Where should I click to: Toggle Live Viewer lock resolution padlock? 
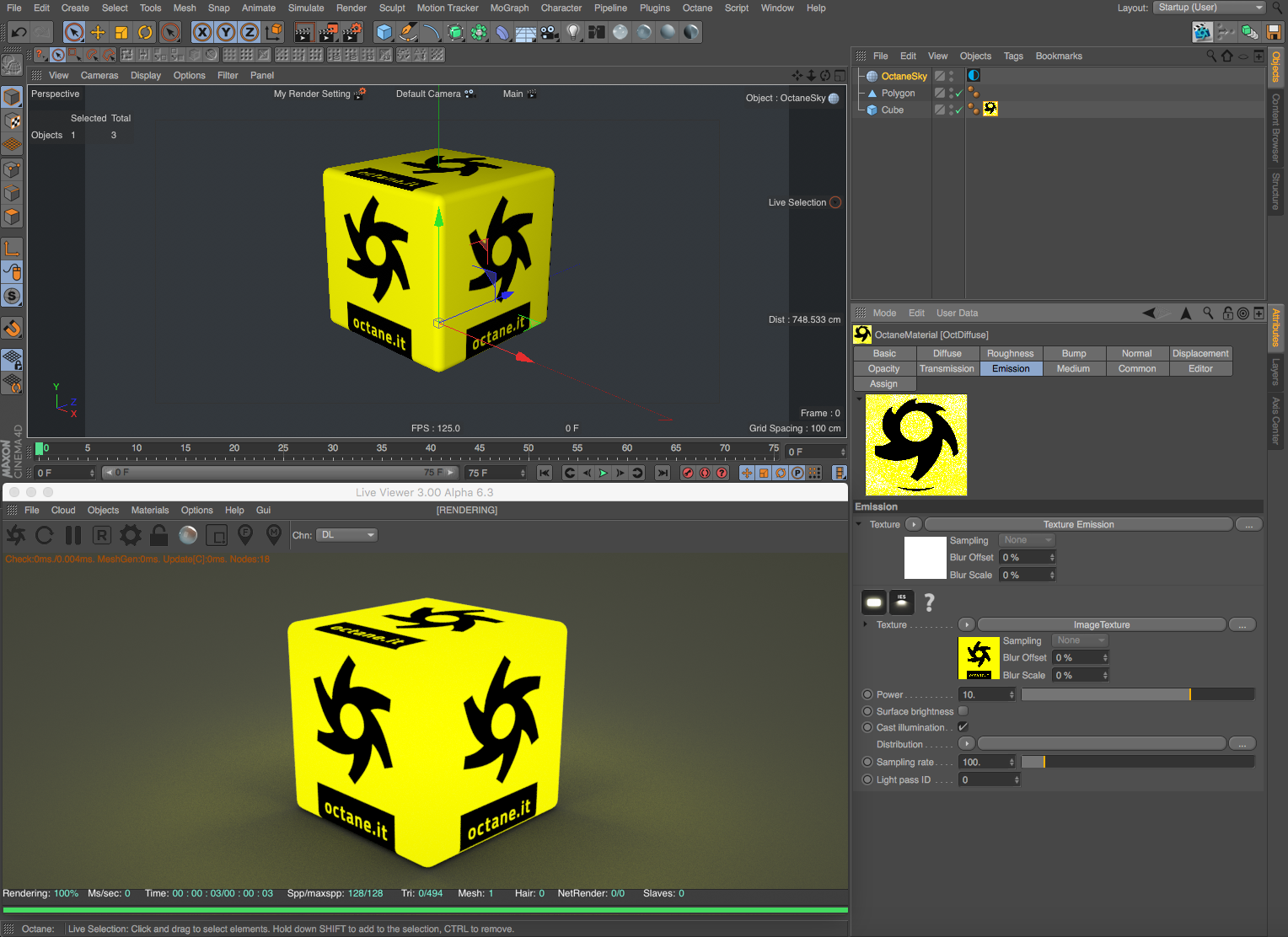(x=158, y=535)
